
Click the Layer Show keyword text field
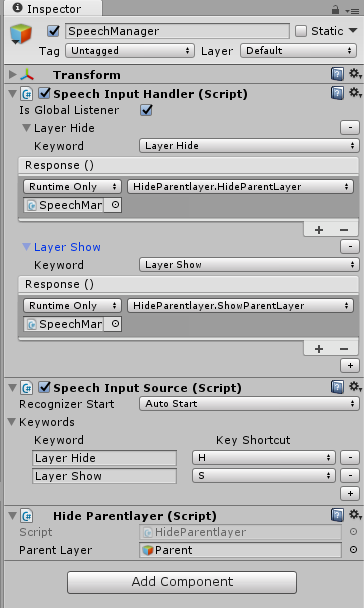(104, 476)
